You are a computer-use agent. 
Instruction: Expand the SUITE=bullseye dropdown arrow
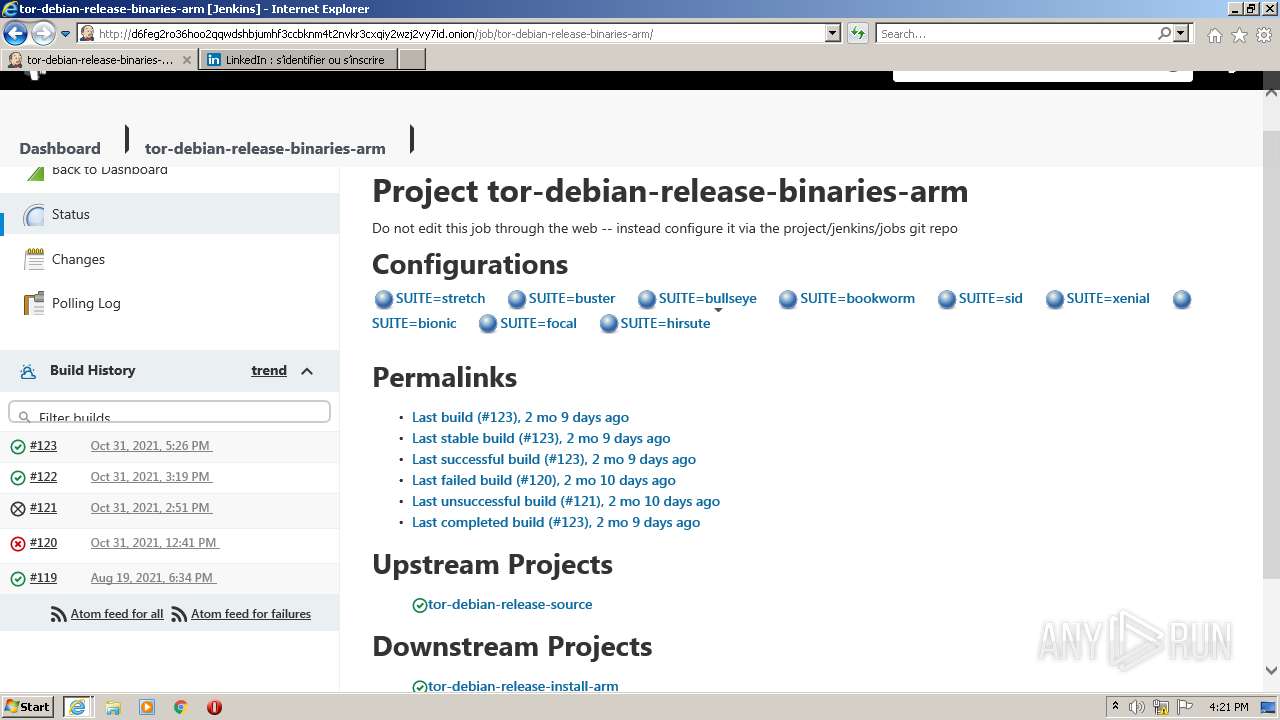click(x=718, y=311)
